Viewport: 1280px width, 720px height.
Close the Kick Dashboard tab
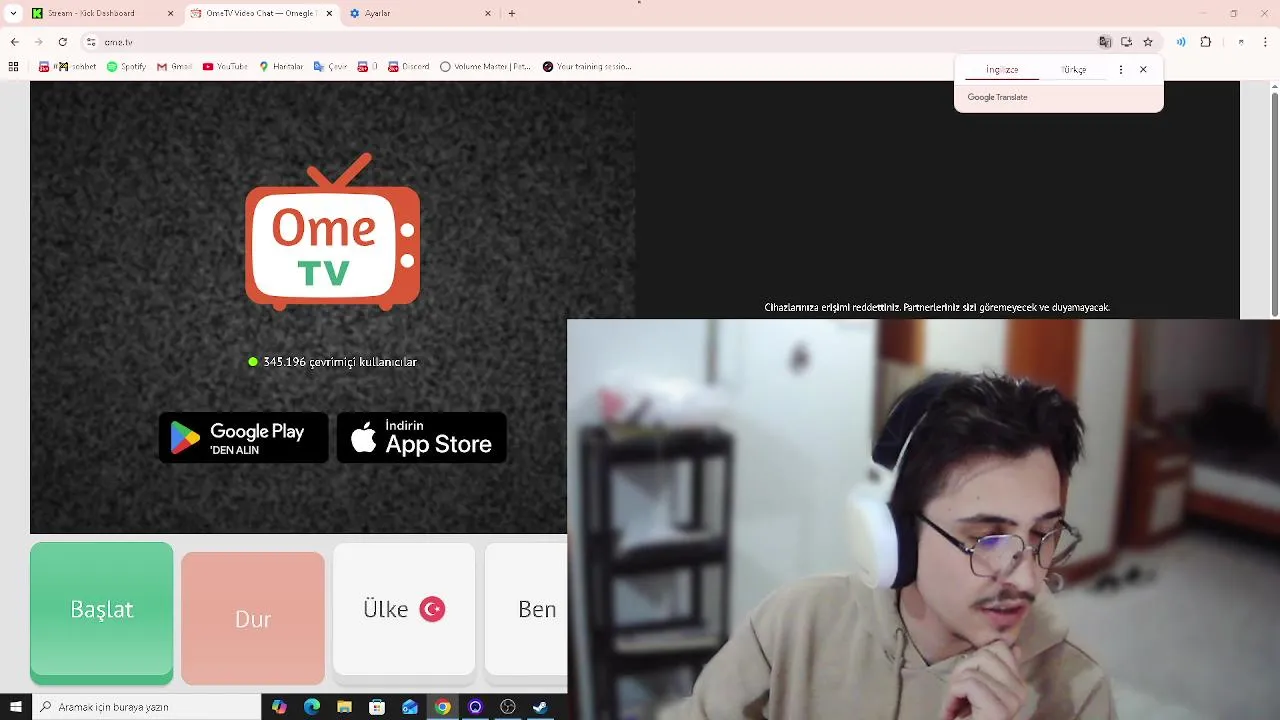[x=170, y=13]
